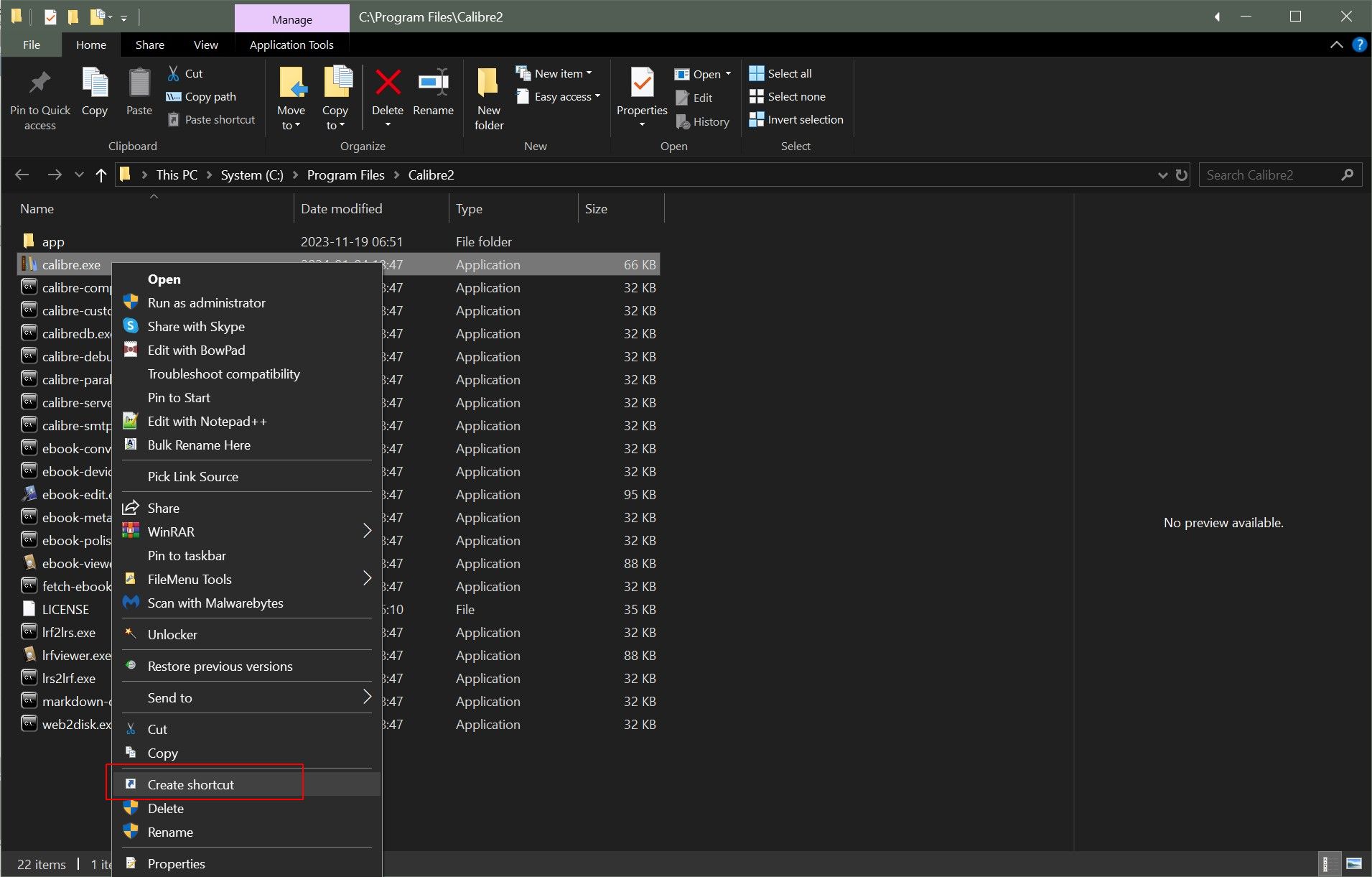This screenshot has width=1372, height=877.
Task: Select Run as administrator menu entry
Action: [207, 302]
